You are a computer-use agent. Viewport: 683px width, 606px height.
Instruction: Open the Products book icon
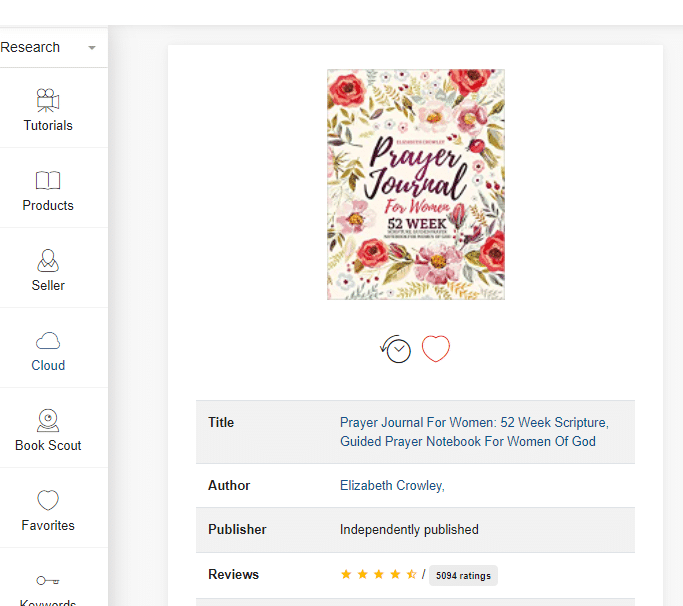click(x=48, y=180)
